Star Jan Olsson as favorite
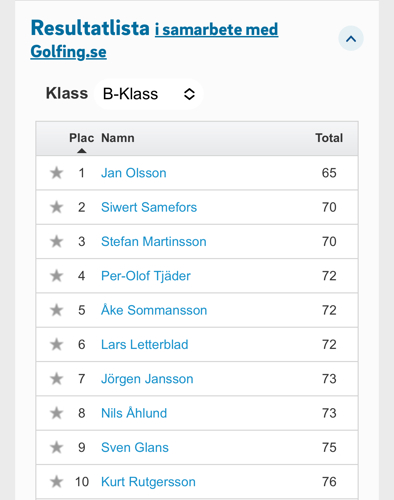The width and height of the screenshot is (394, 500). [56, 173]
